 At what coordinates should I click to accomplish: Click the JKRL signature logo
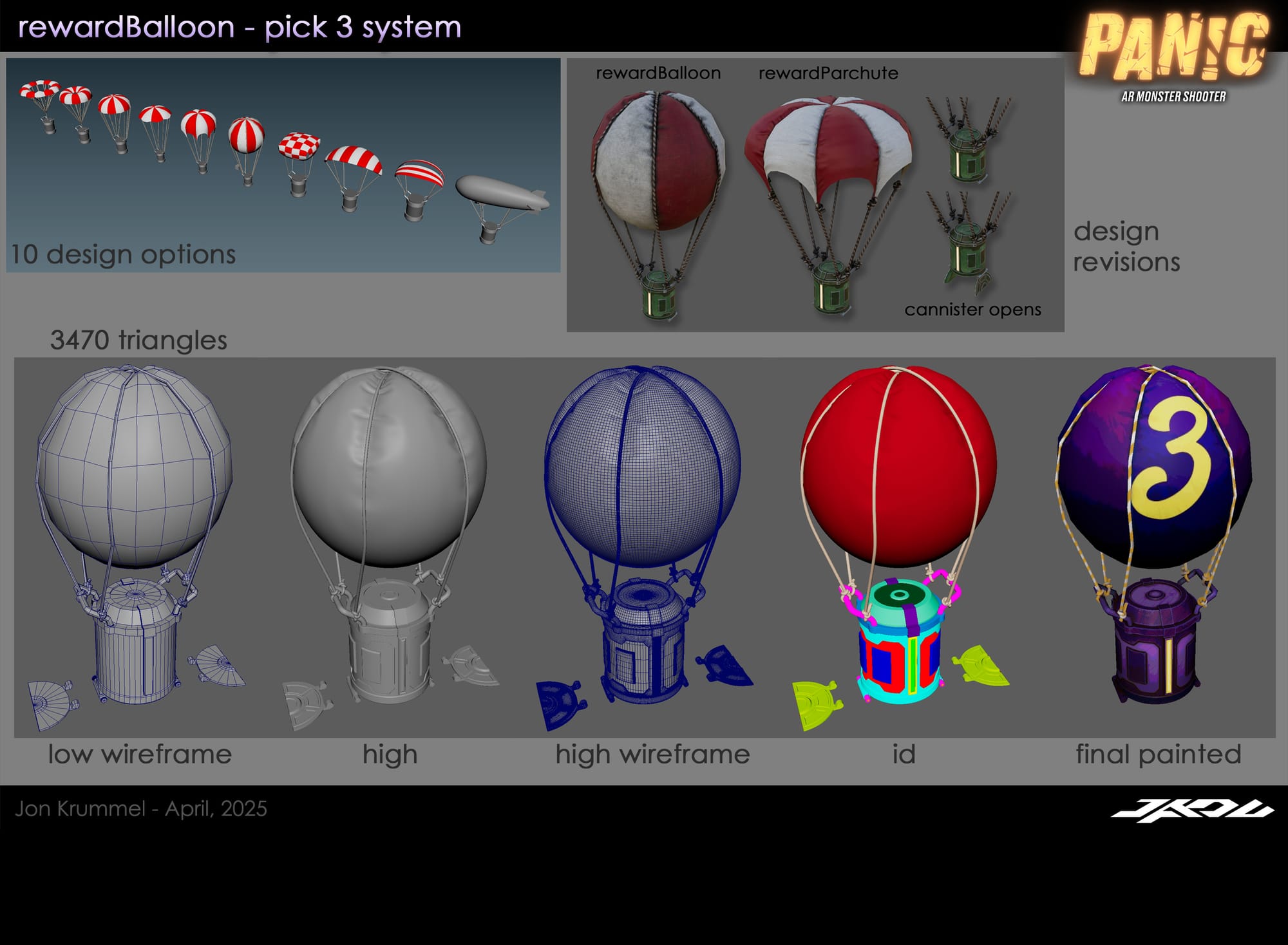click(1193, 810)
